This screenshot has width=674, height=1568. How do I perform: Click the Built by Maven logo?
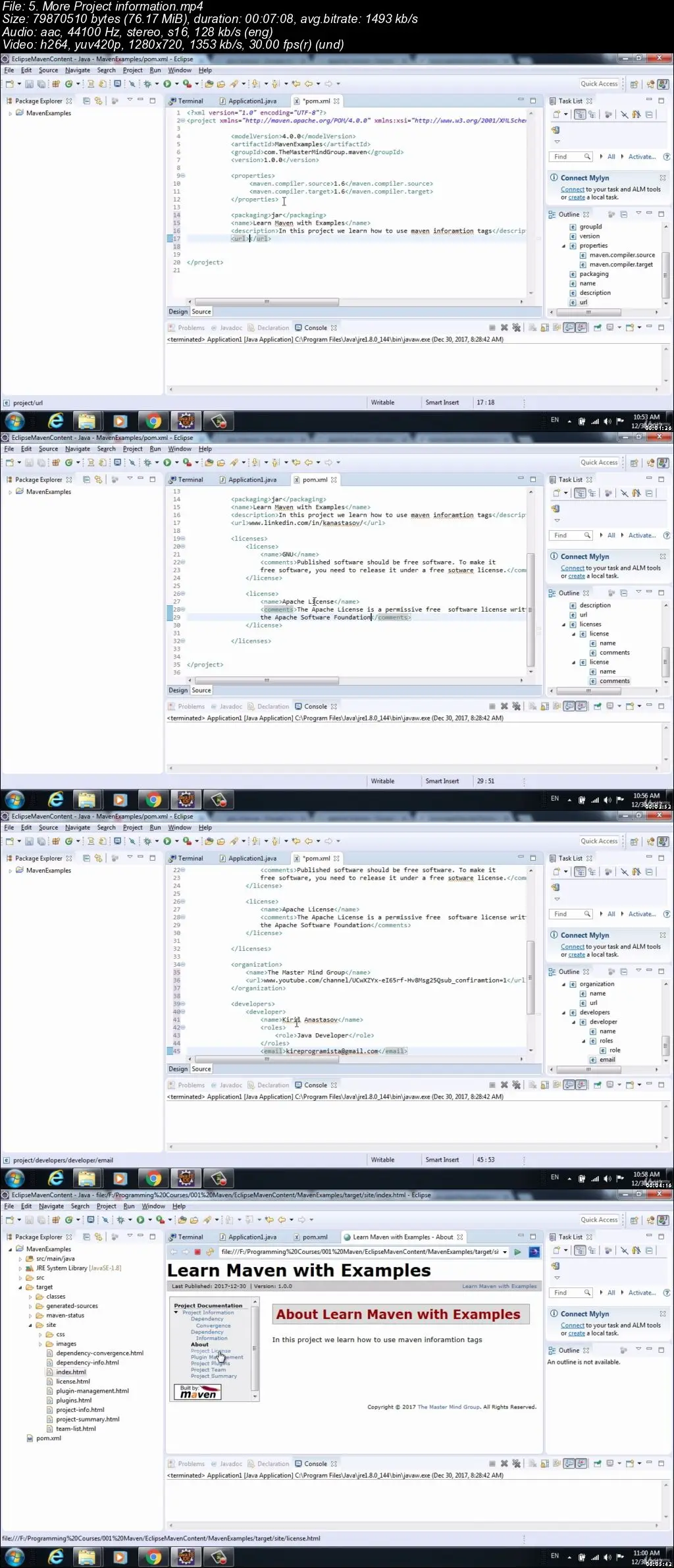(x=197, y=1392)
